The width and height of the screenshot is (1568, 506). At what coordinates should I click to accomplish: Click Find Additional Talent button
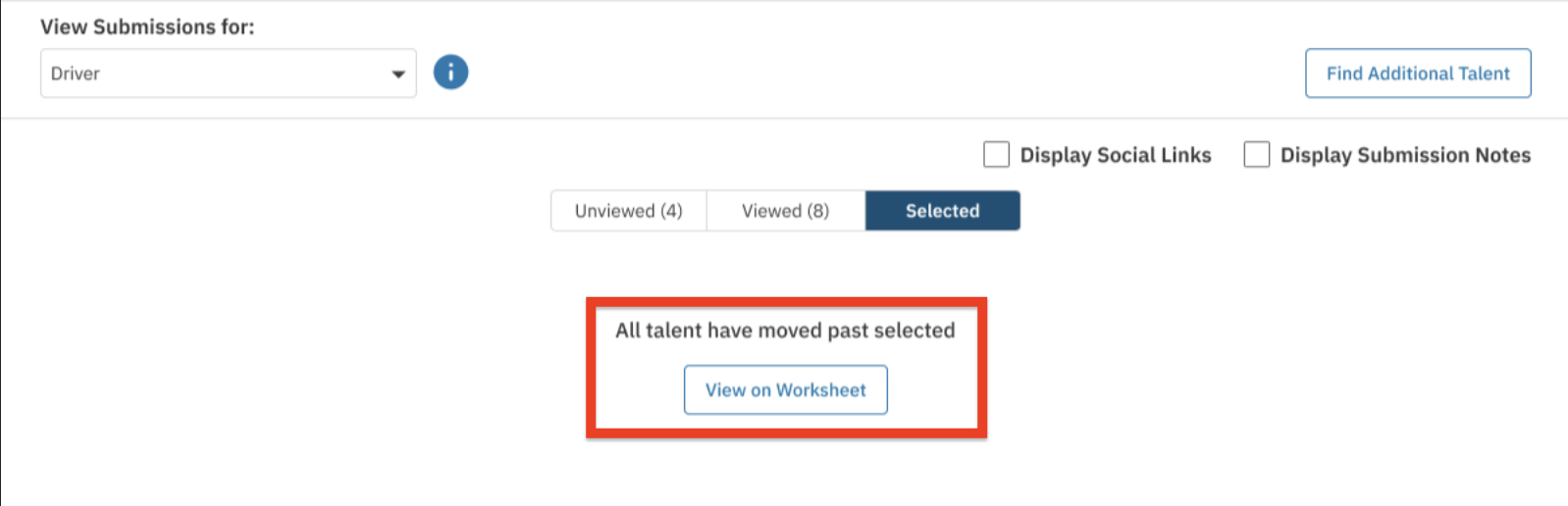(1418, 74)
